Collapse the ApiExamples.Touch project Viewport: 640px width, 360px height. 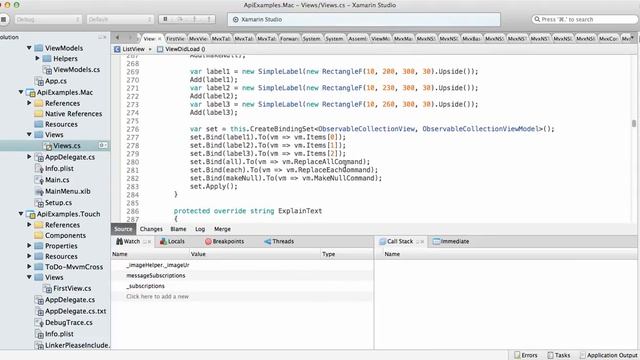point(21,214)
